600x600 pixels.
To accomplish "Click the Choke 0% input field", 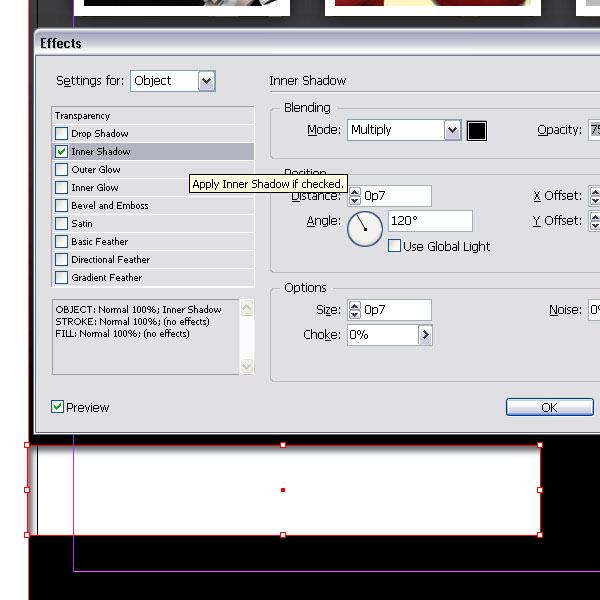I will (x=383, y=335).
